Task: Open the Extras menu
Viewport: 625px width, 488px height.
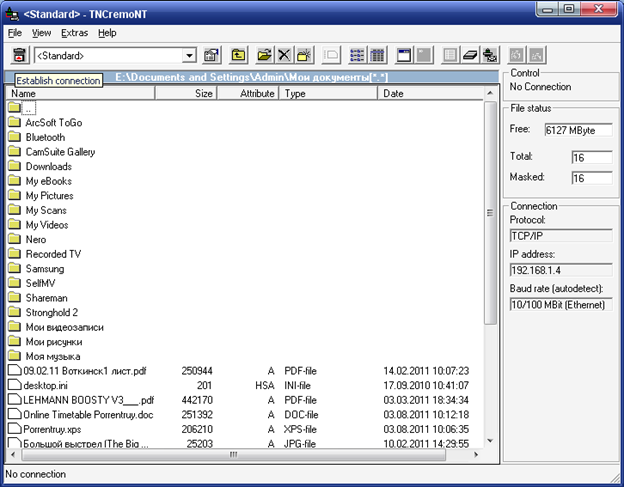Action: [74, 33]
